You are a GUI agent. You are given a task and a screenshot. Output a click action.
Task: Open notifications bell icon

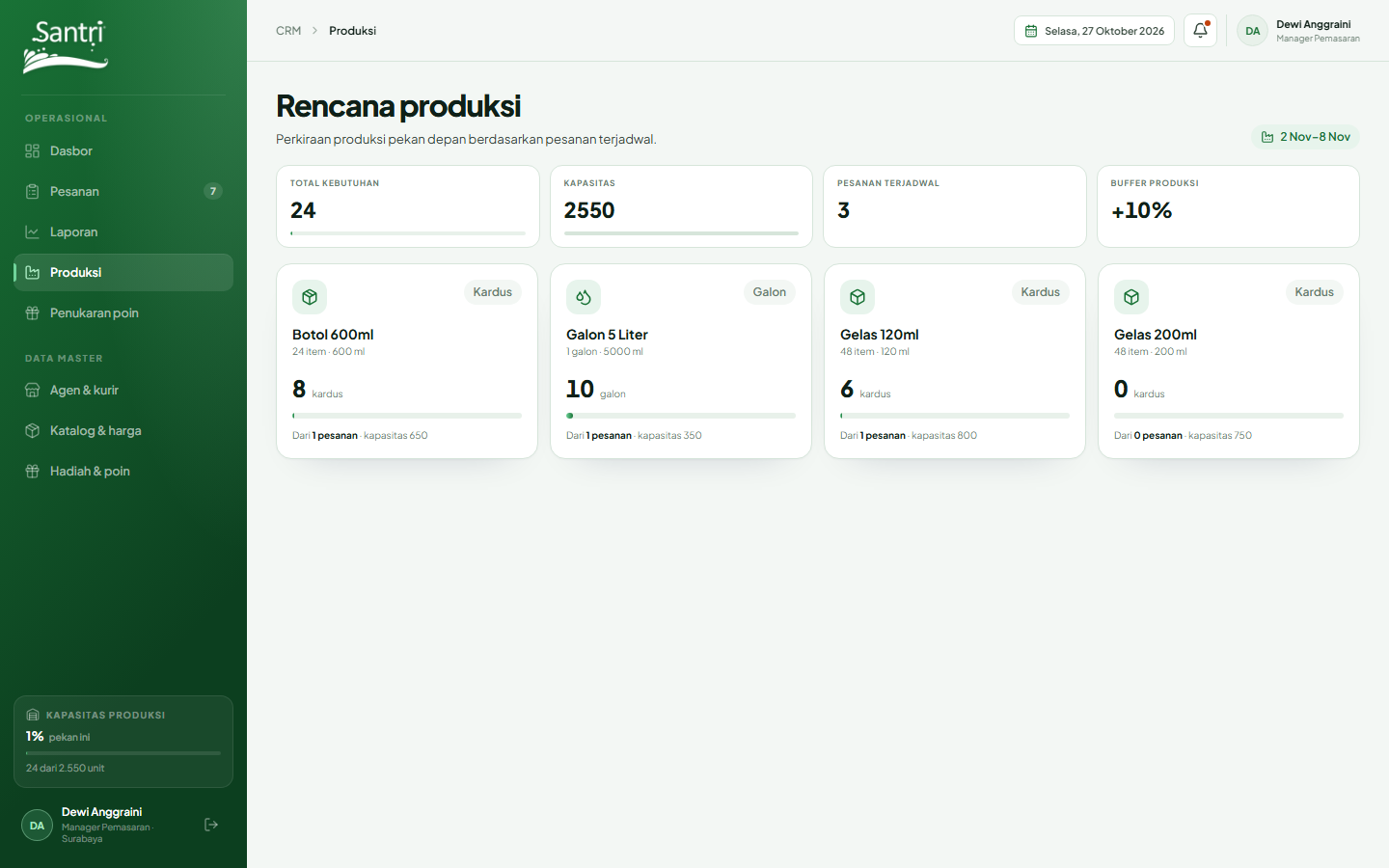tap(1200, 31)
